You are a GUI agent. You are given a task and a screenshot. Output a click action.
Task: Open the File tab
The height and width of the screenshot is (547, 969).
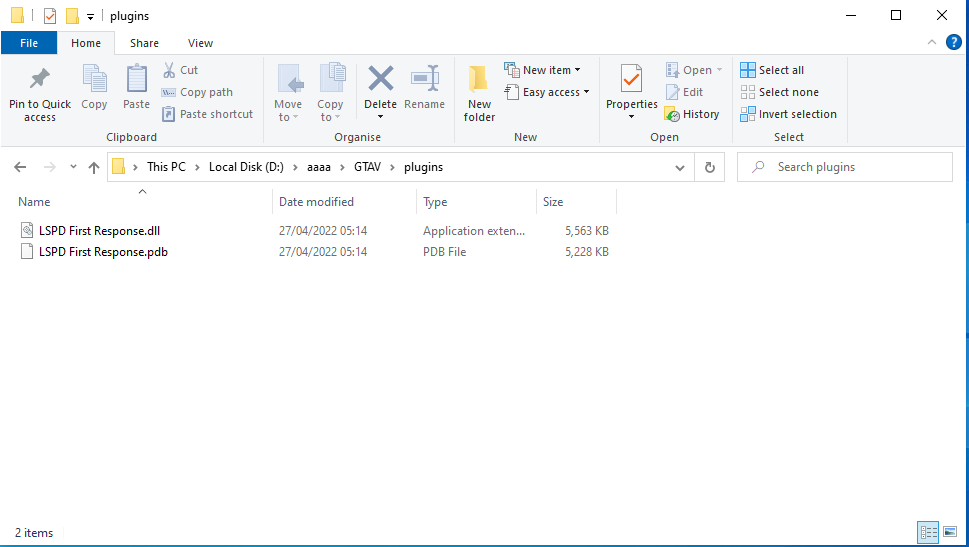tap(29, 43)
